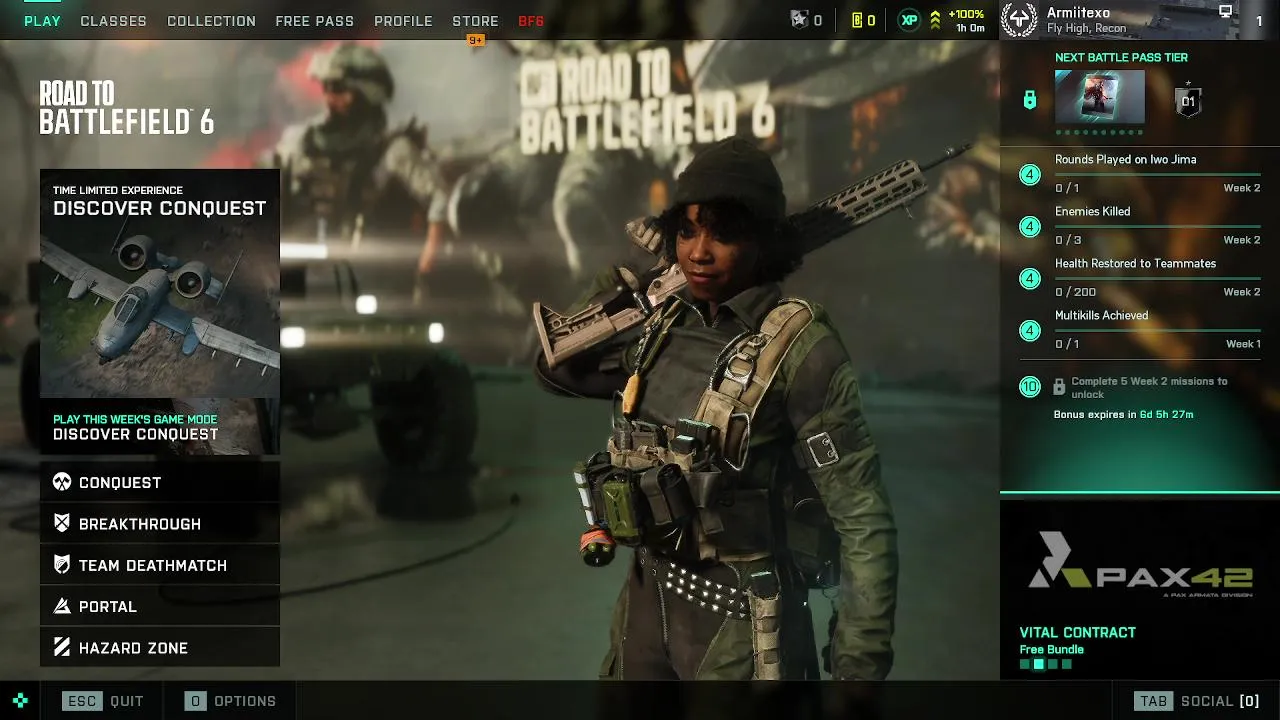This screenshot has height=720, width=1280.
Task: Click Multikills Achieved mission point icon
Action: point(1030,331)
